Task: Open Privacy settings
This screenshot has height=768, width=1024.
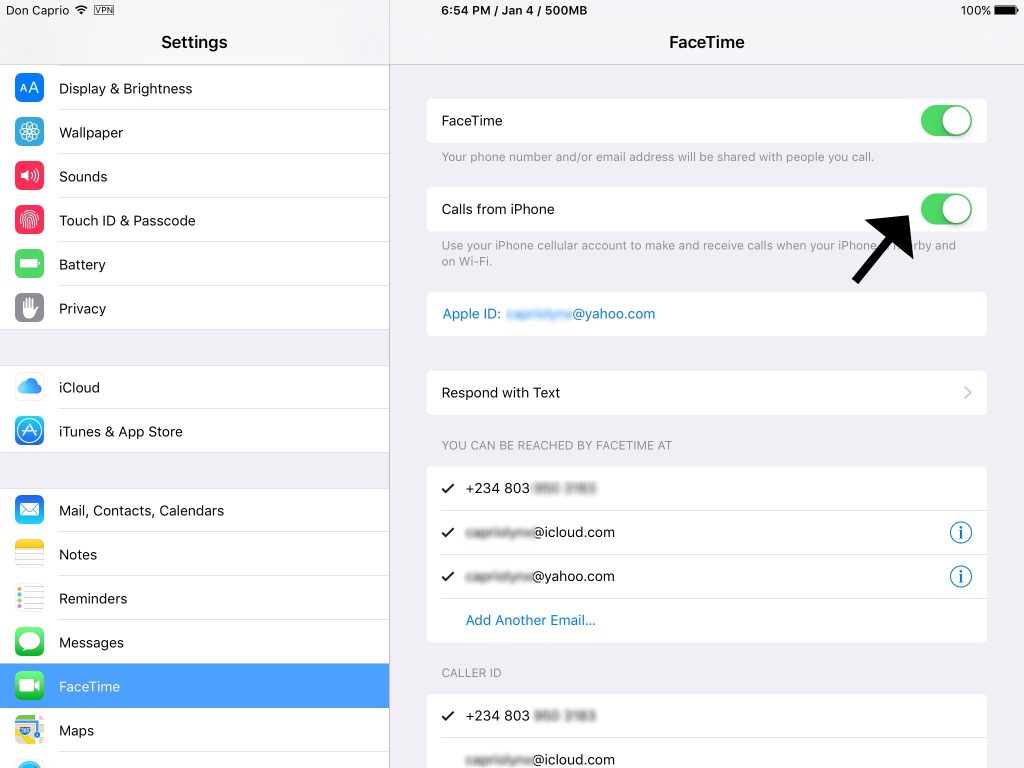Action: pos(195,308)
